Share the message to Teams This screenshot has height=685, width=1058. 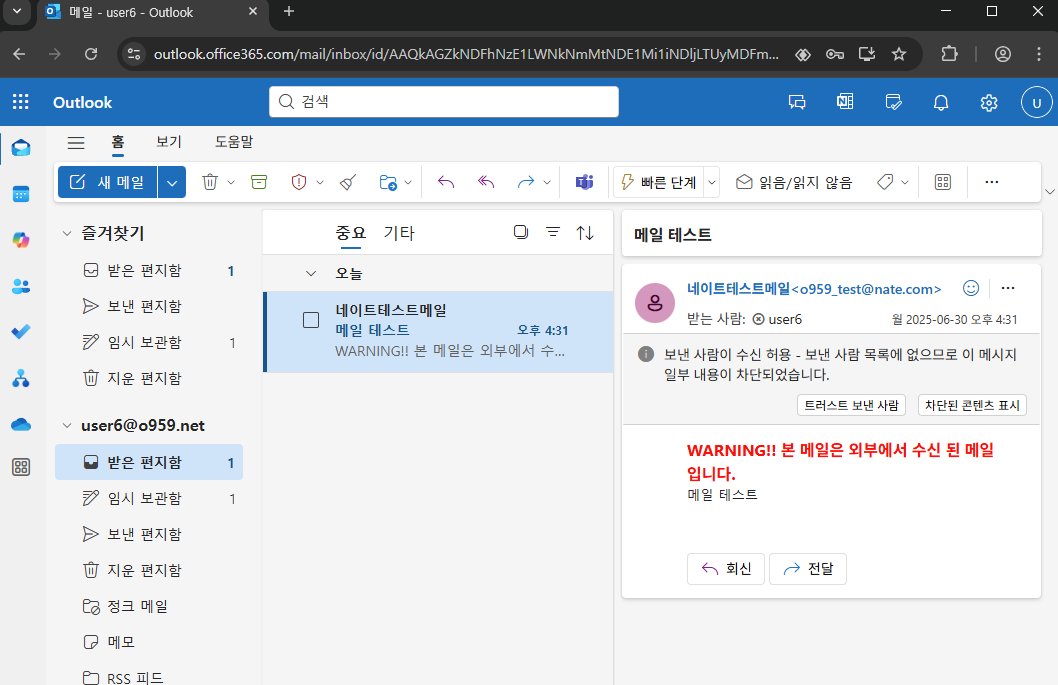tap(584, 181)
